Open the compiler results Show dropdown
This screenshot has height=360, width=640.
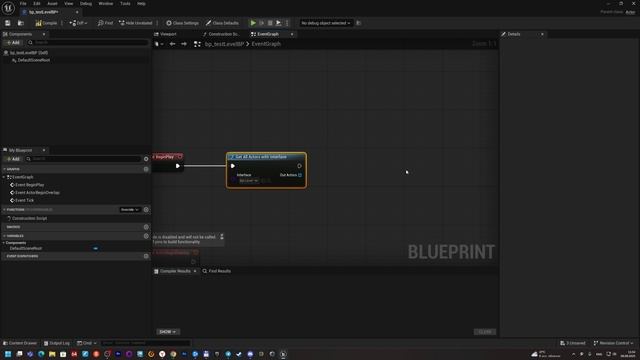point(168,332)
